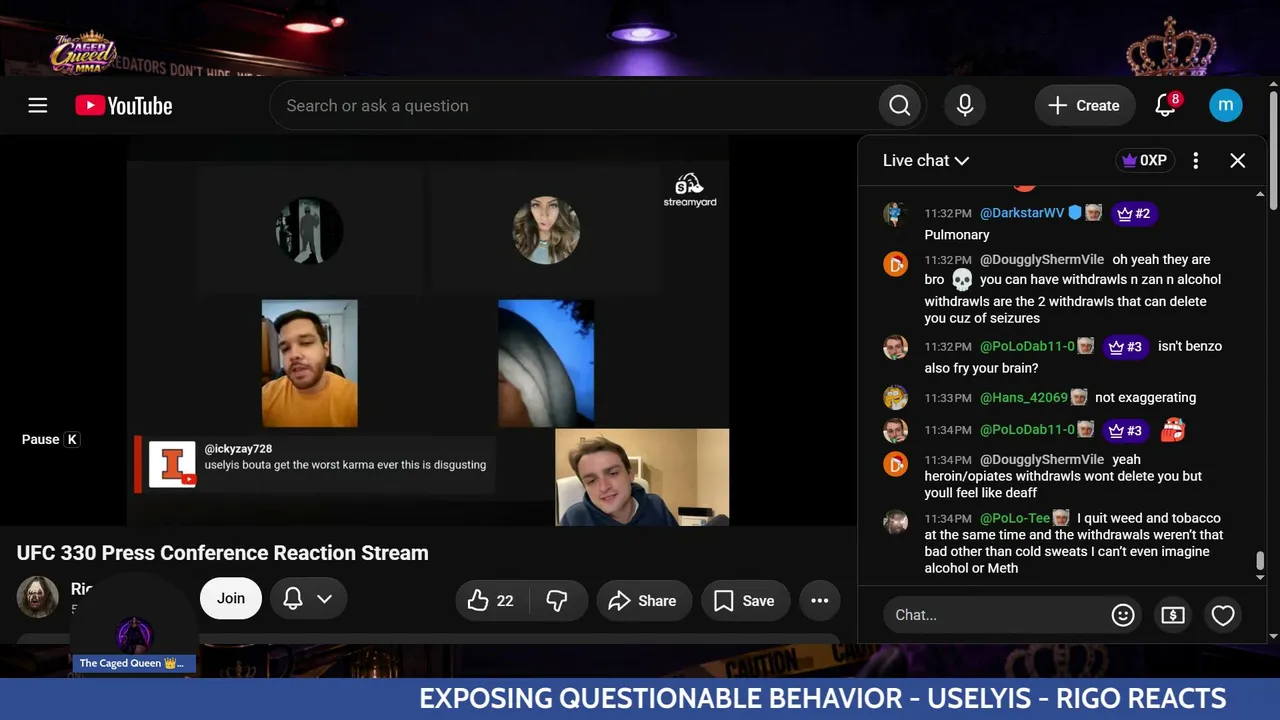Click the search magnifier button
Screen dimensions: 1280x720
pos(900,106)
